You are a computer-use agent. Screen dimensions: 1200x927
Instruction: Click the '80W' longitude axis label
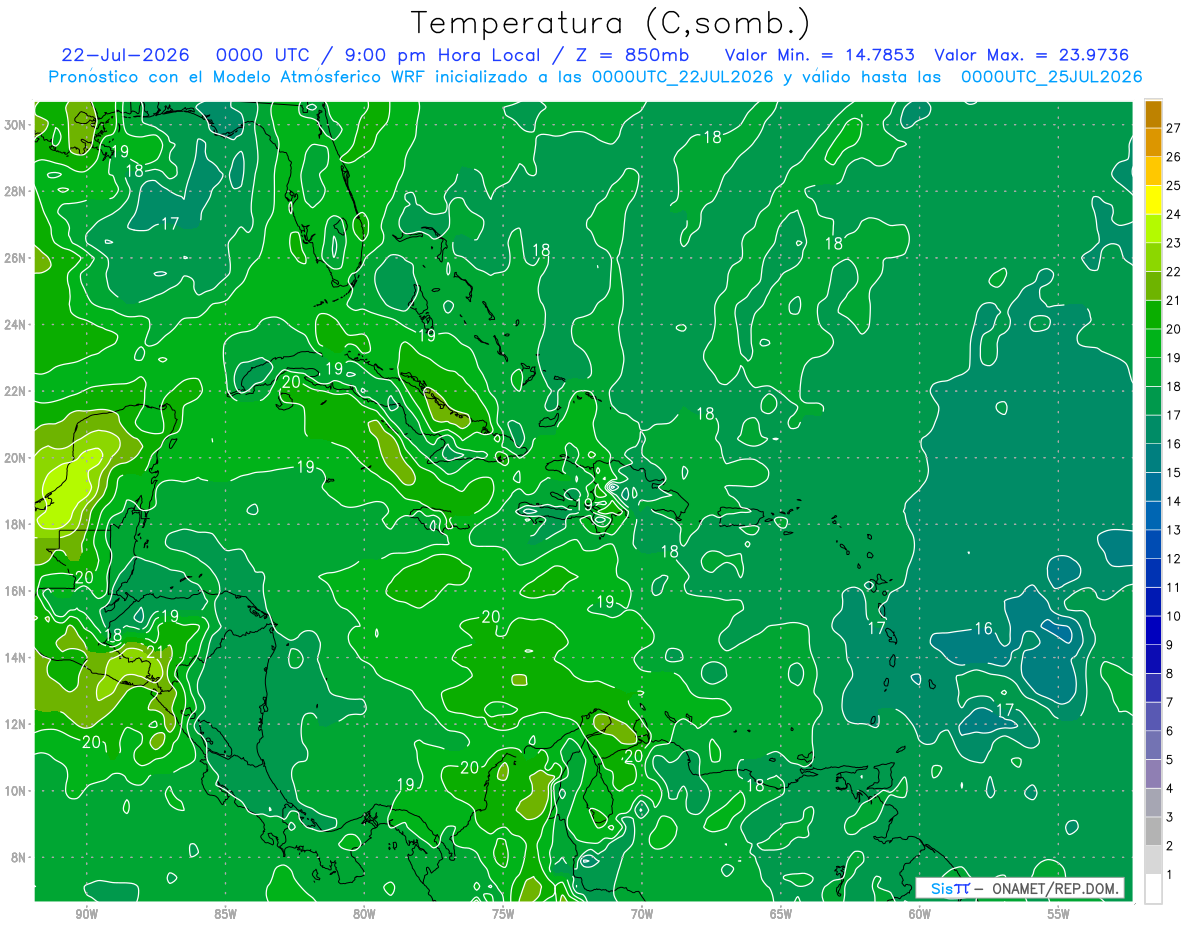pyautogui.click(x=364, y=914)
